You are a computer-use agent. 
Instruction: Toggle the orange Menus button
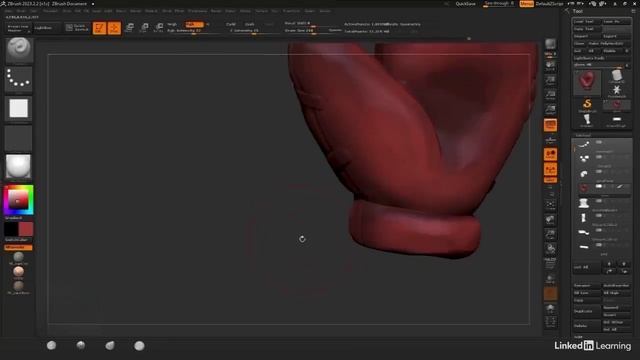point(527,4)
